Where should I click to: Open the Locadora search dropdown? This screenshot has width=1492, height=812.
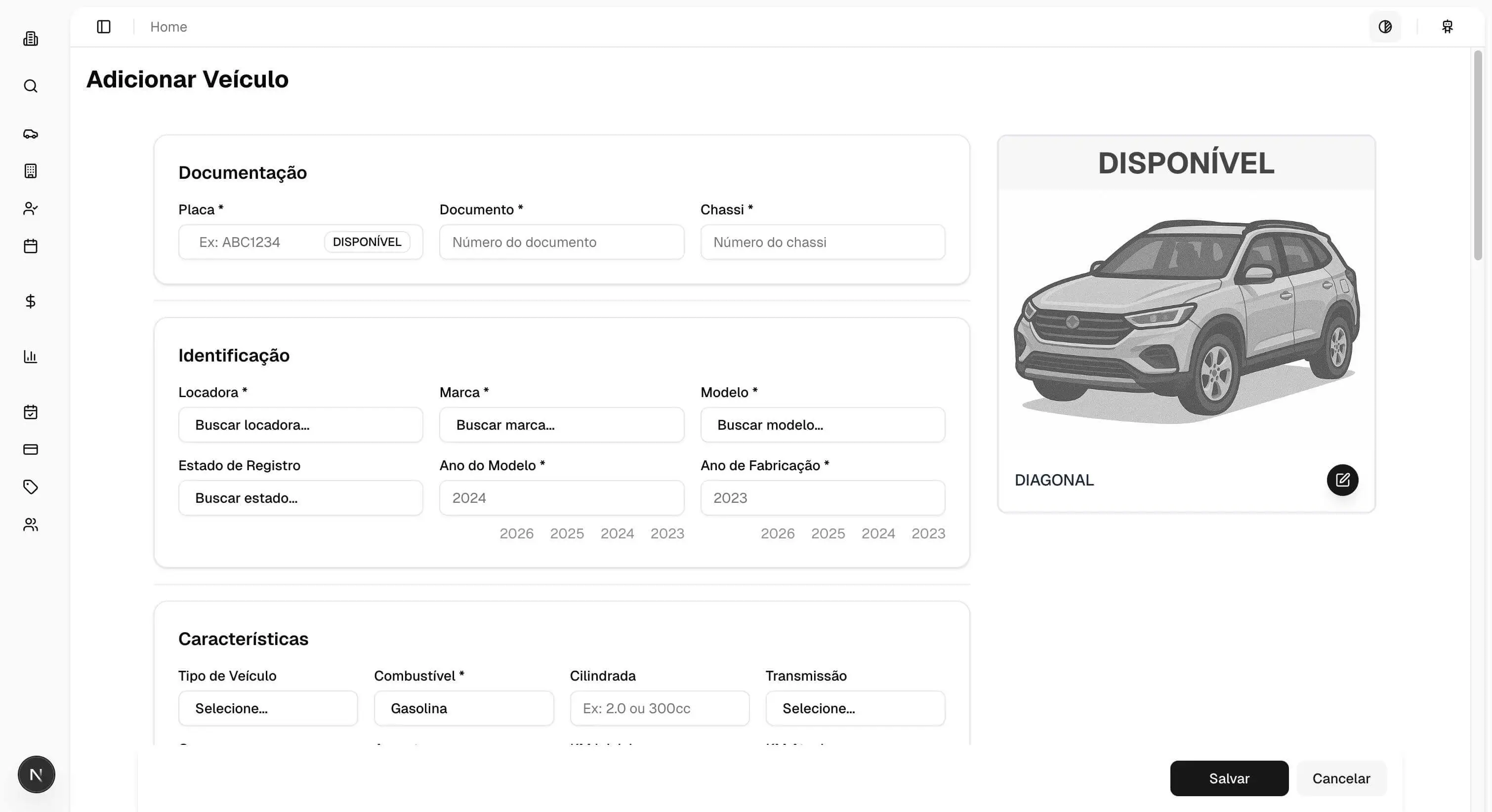click(300, 425)
